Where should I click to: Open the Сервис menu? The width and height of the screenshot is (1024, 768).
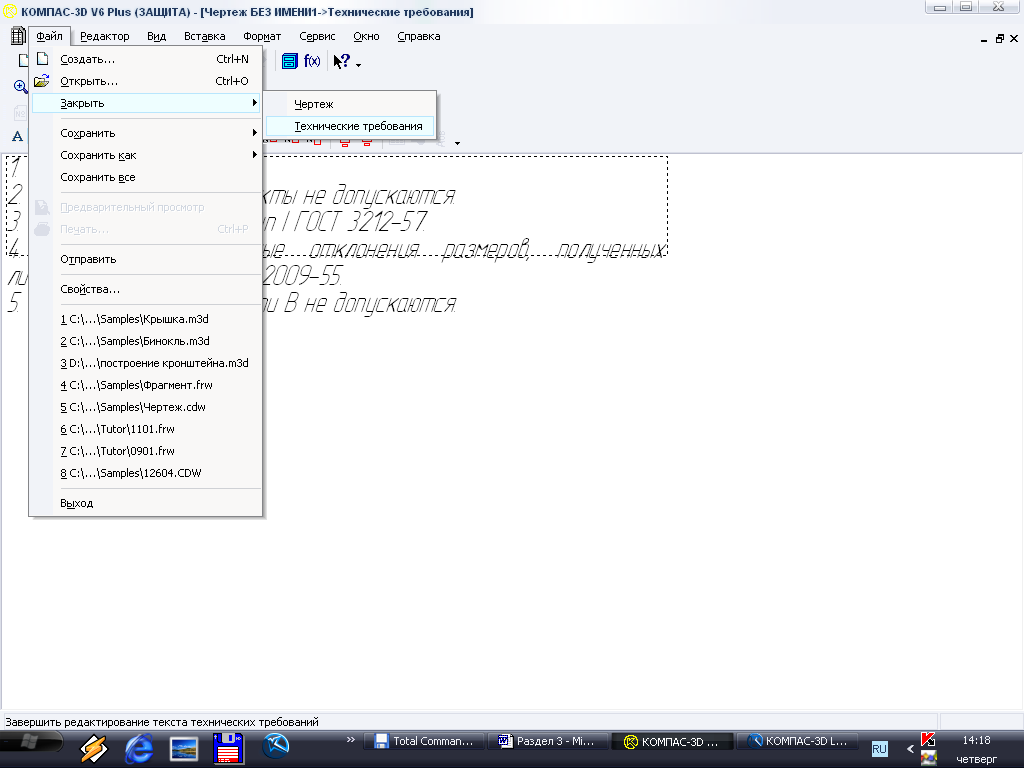coord(317,37)
